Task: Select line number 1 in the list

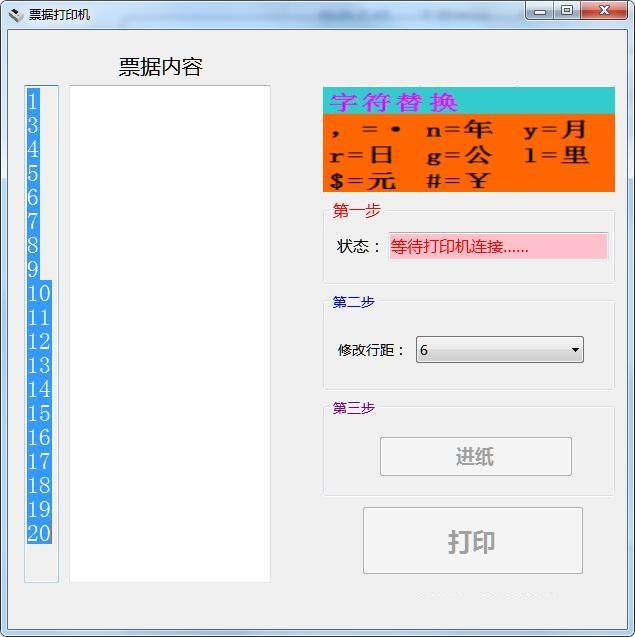Action: point(33,101)
